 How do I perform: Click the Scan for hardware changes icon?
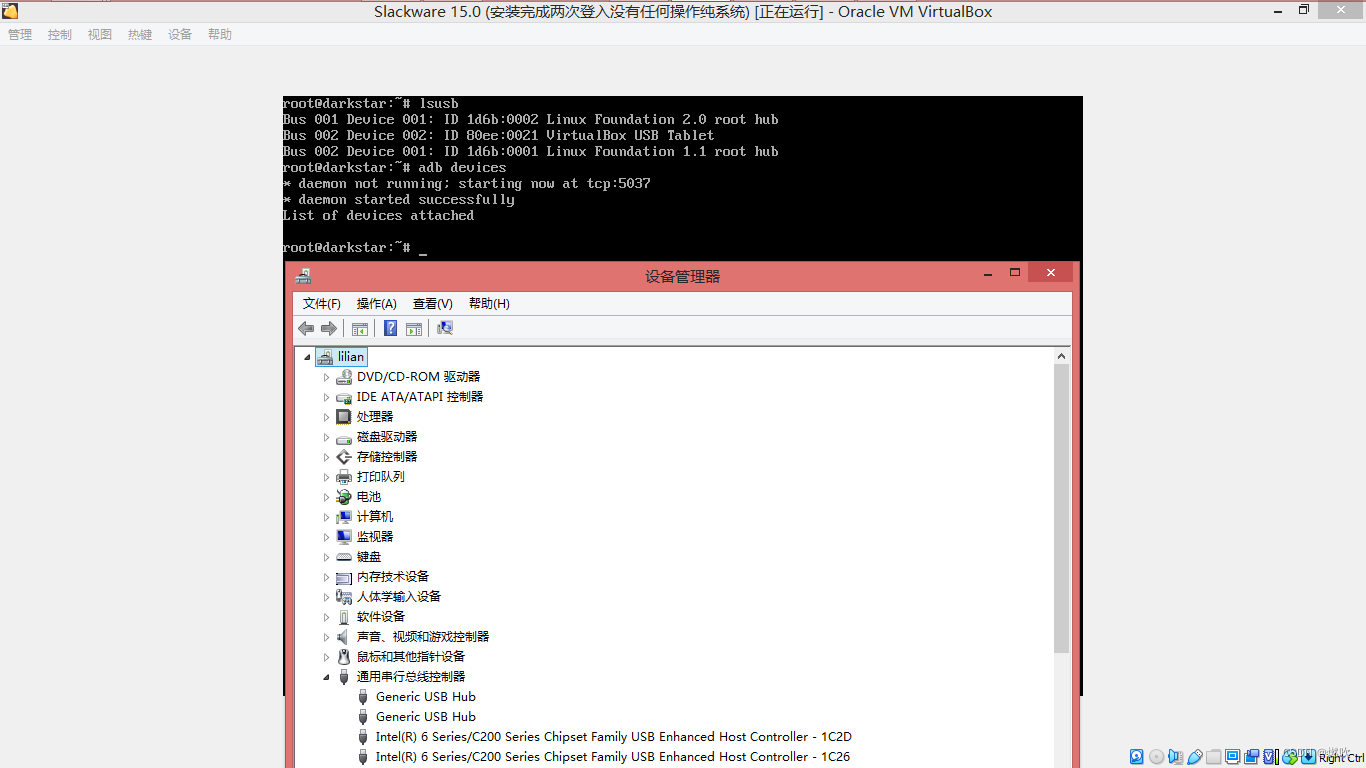coord(444,328)
